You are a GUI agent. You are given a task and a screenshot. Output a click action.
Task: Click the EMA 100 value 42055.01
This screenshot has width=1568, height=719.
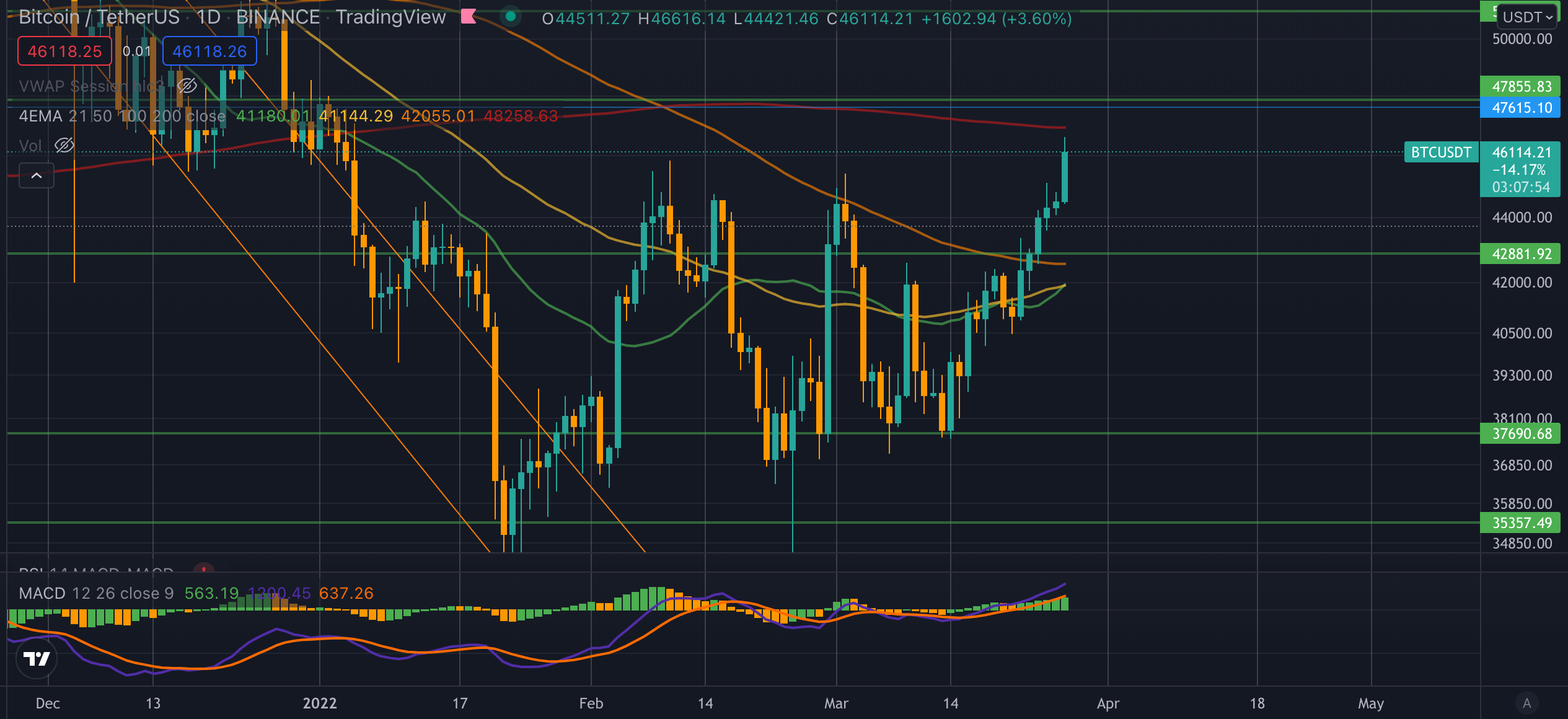click(x=438, y=116)
